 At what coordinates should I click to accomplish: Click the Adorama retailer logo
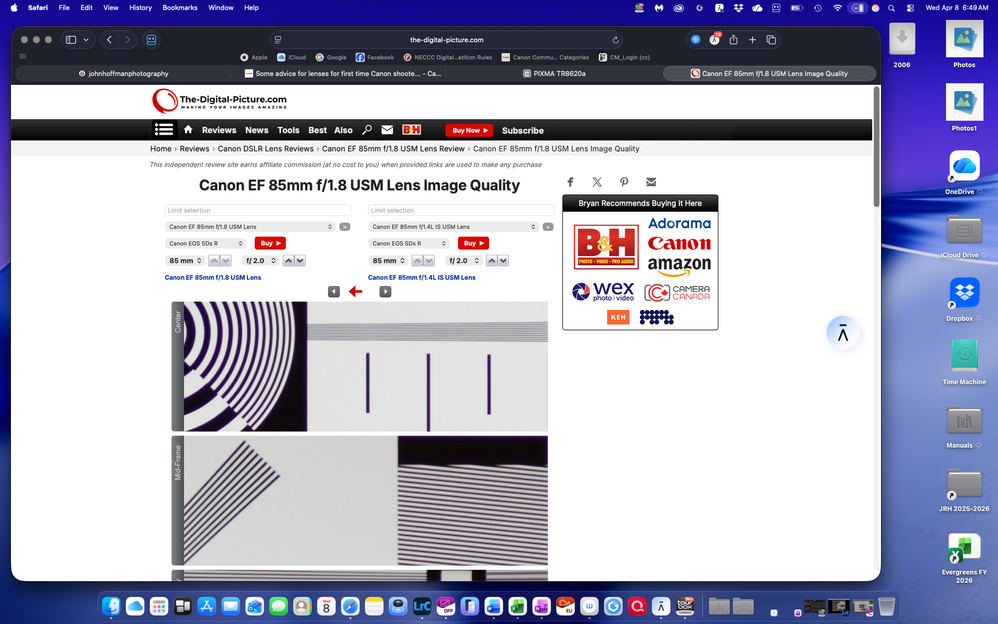click(679, 223)
